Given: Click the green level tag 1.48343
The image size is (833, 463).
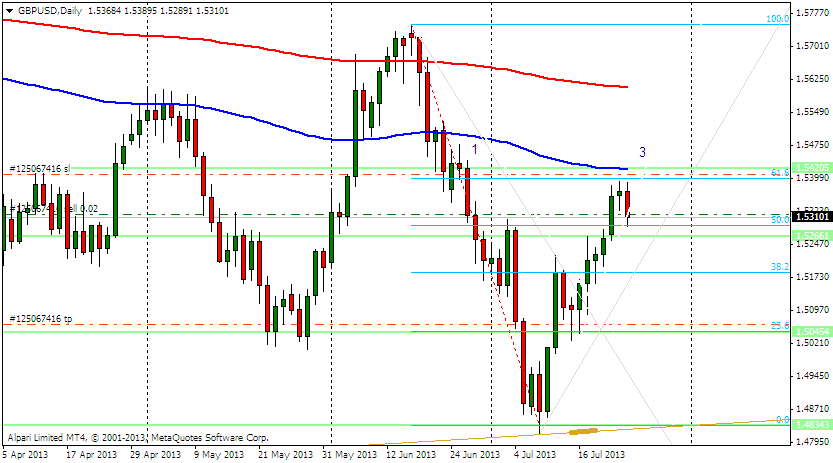Looking at the screenshot, I should 811,425.
